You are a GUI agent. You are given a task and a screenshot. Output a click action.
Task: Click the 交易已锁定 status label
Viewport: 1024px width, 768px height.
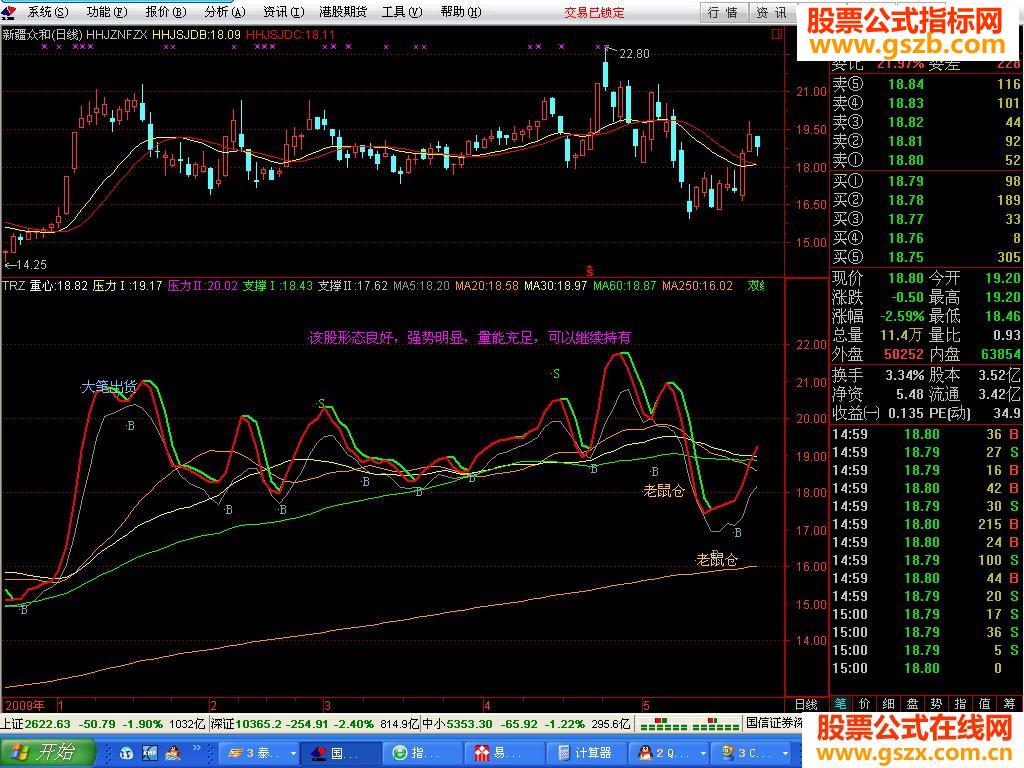594,12
